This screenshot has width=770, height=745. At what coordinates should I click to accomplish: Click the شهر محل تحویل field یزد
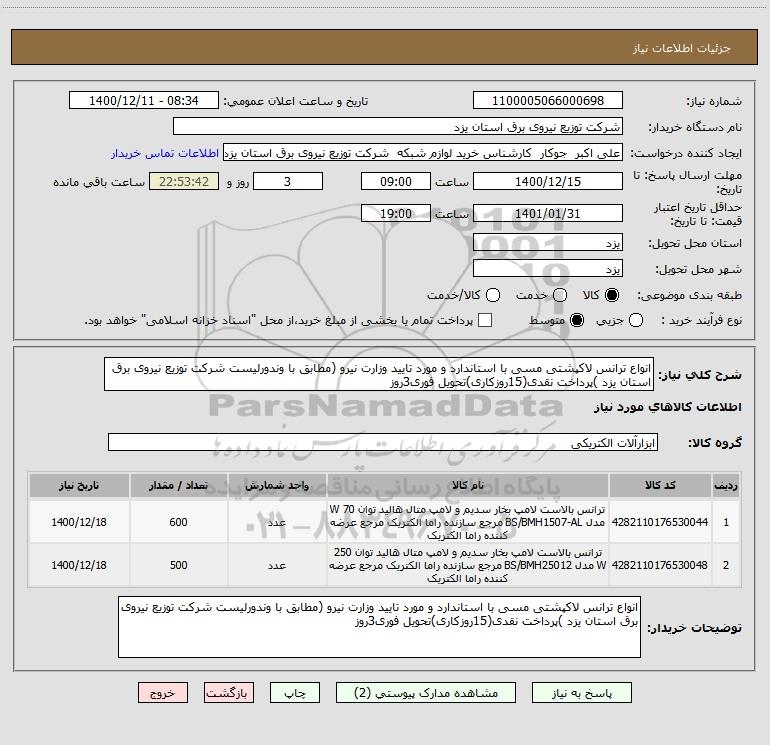(x=548, y=268)
